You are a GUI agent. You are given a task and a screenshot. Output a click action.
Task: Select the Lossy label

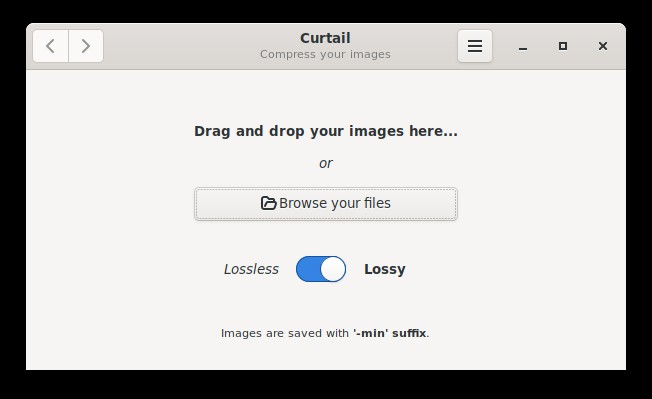pos(385,269)
